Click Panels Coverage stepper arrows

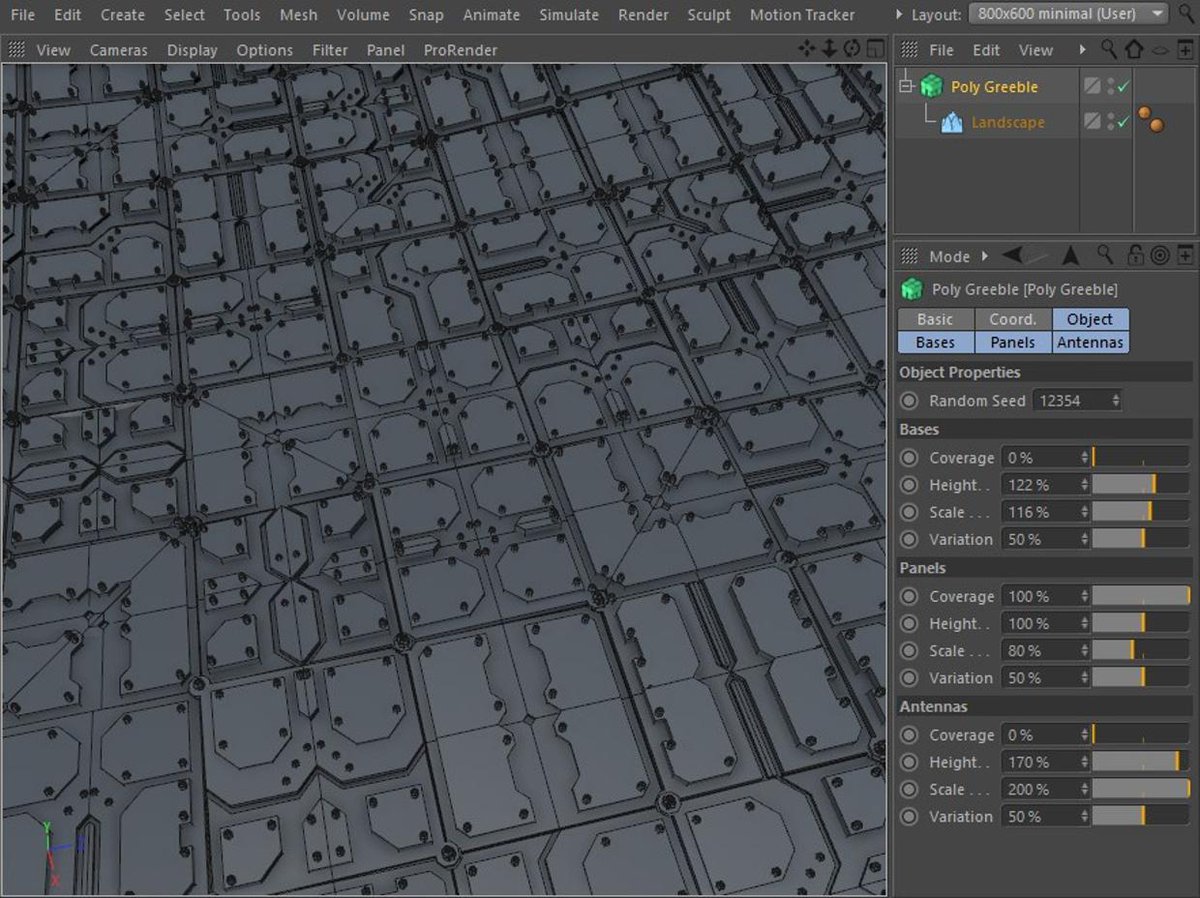point(1084,596)
